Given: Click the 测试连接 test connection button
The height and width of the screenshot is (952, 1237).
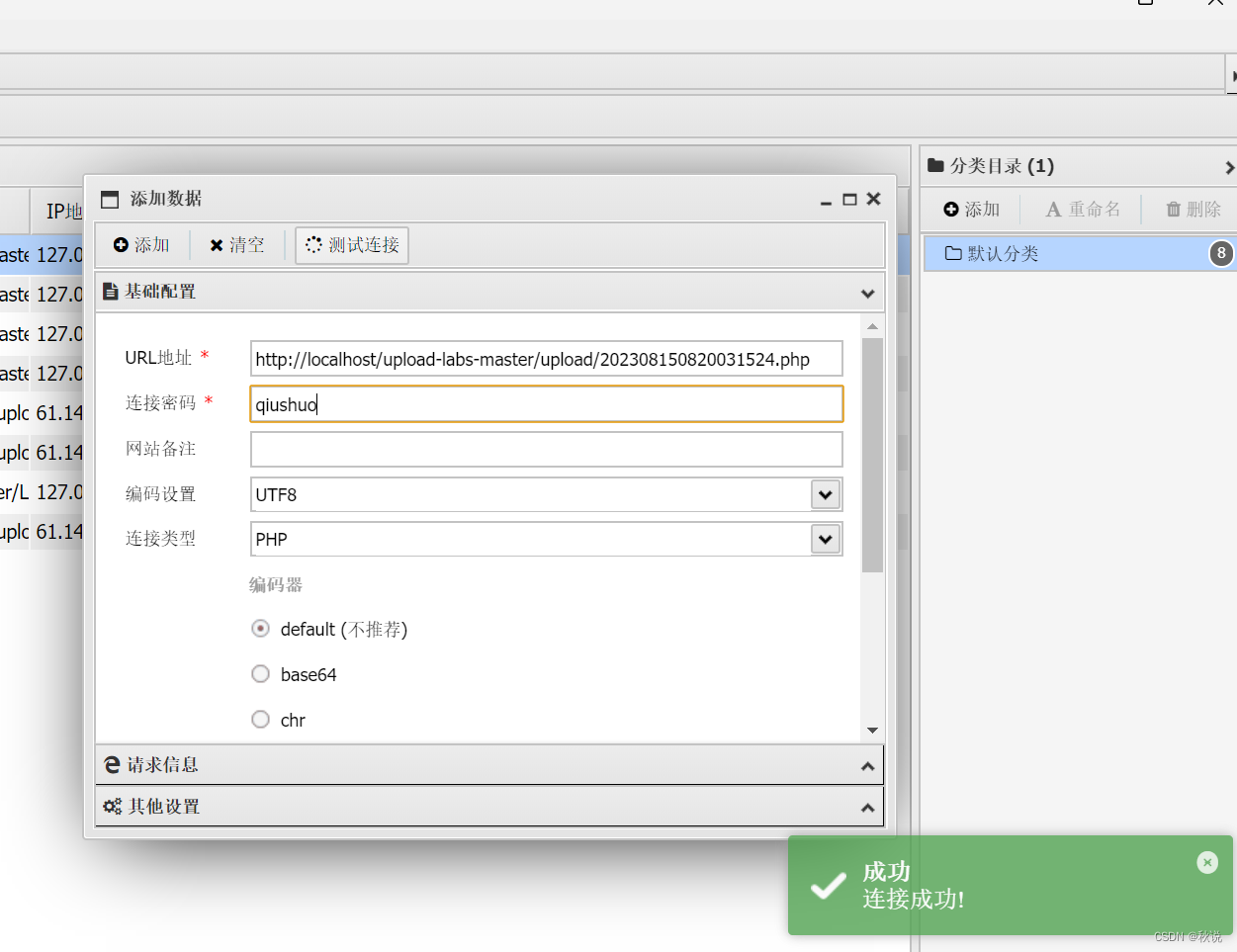Looking at the screenshot, I should pos(352,245).
